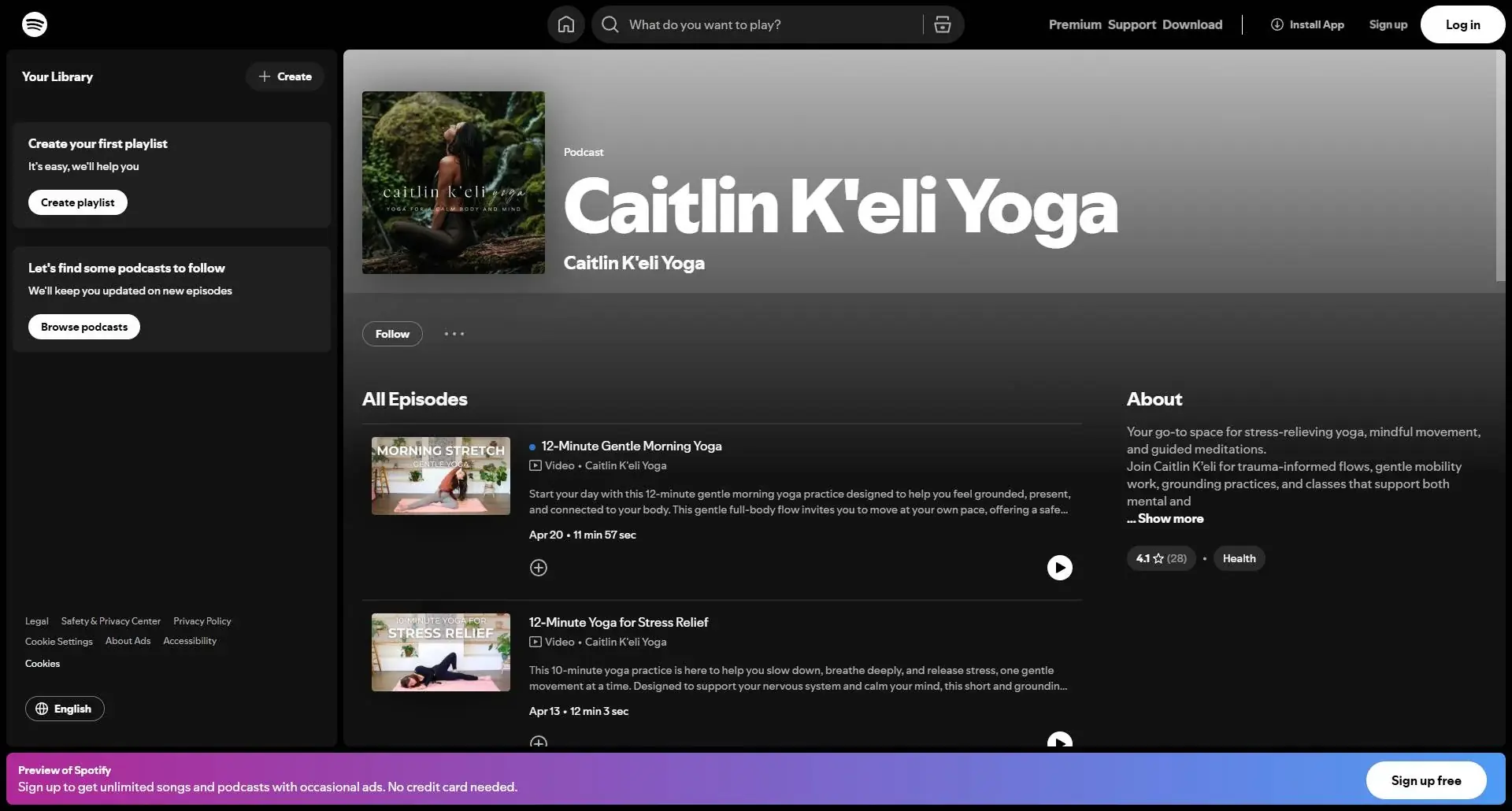Open the three-dot more options menu

(x=454, y=334)
